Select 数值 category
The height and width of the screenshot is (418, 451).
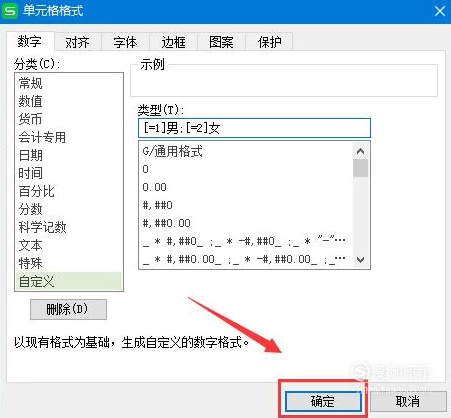(69, 101)
